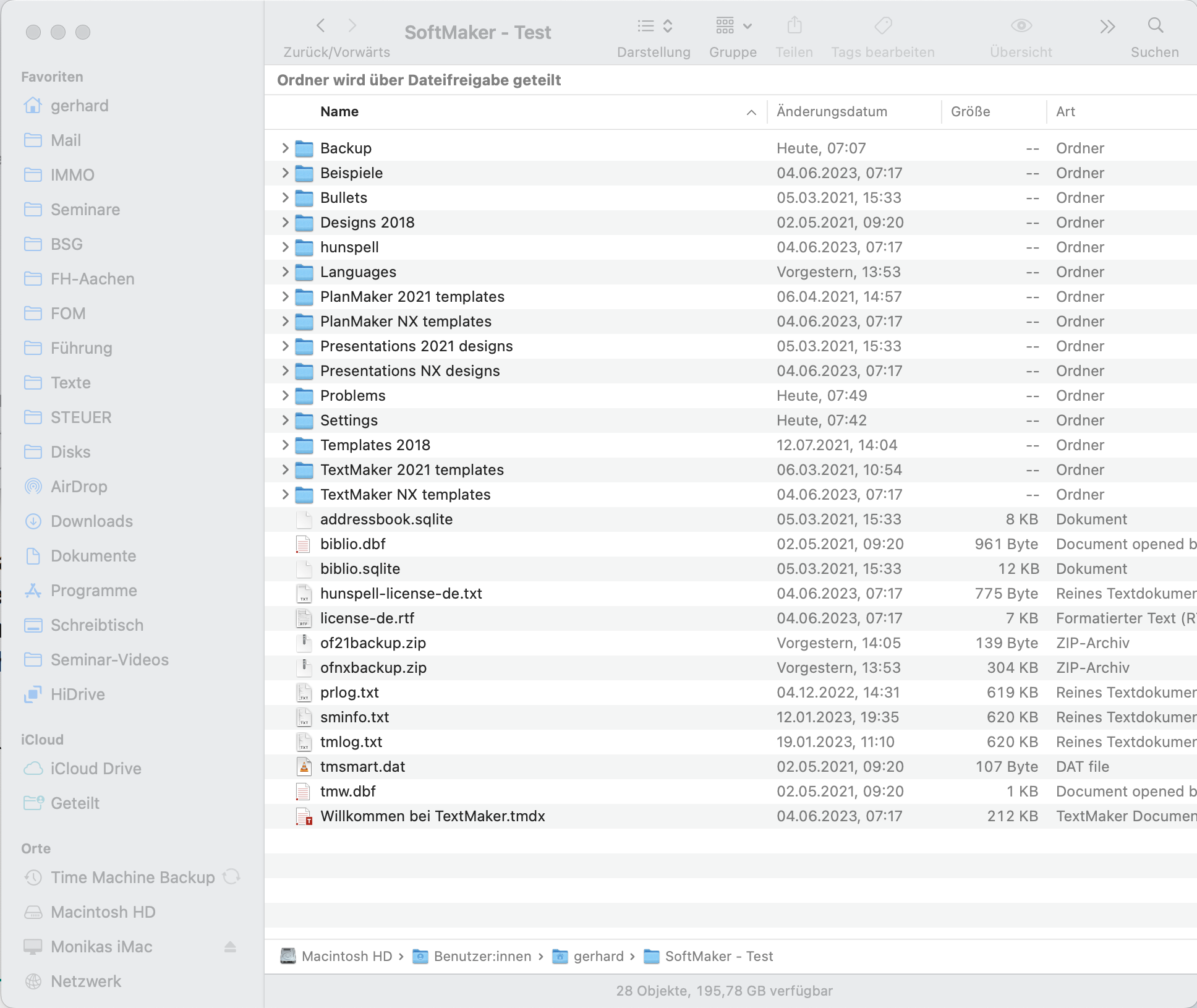Expand the Designs 2018 folder
The height and width of the screenshot is (1008, 1197).
click(285, 222)
